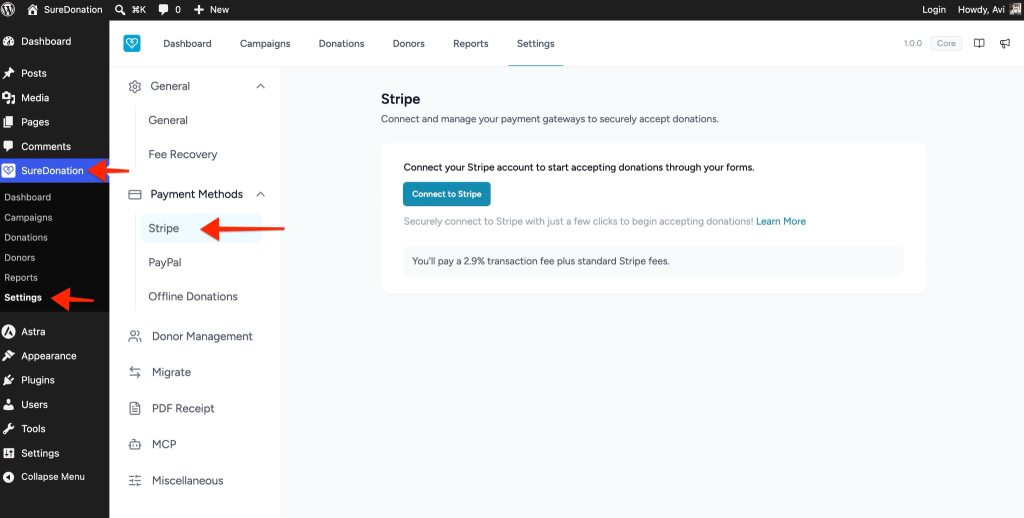1024x518 pixels.
Task: Open the Donations tab
Action: [342, 44]
